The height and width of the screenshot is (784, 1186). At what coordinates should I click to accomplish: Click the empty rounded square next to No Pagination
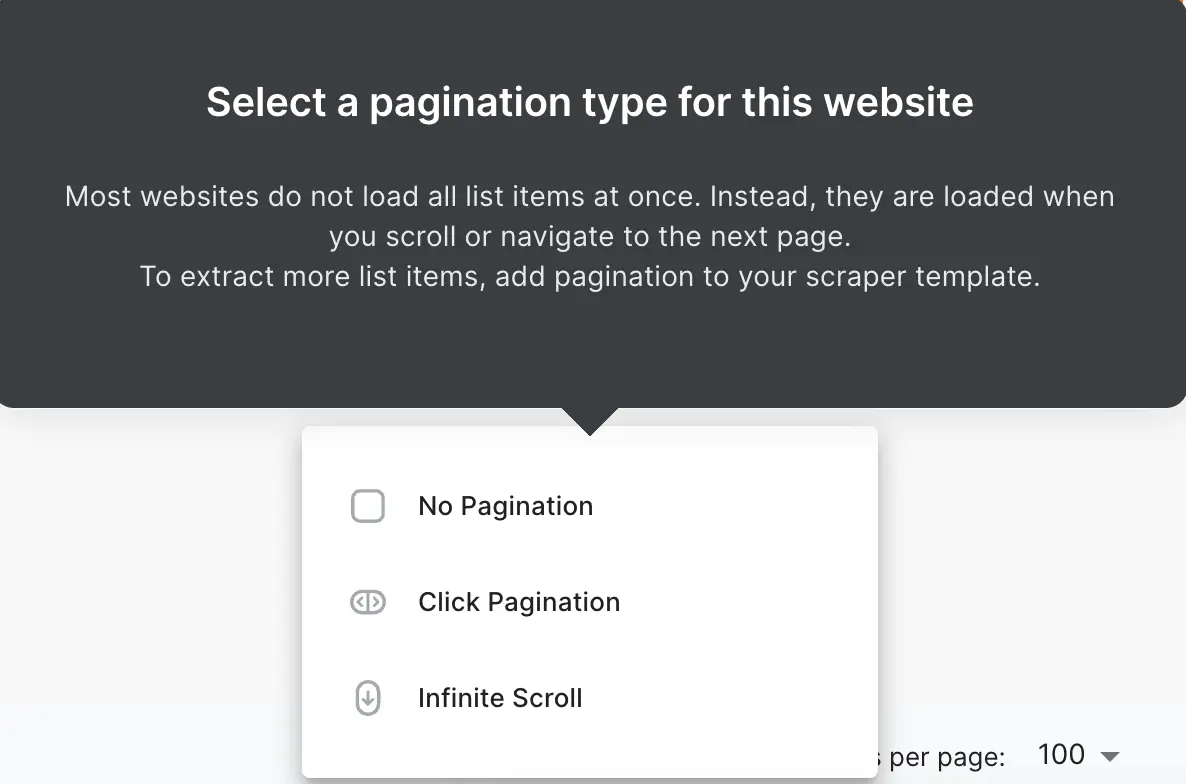(x=368, y=506)
